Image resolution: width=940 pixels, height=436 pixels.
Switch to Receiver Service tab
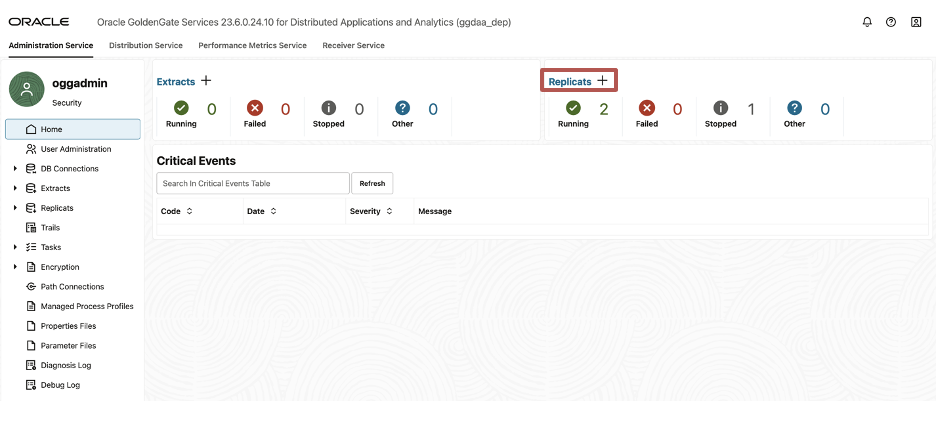tap(354, 45)
